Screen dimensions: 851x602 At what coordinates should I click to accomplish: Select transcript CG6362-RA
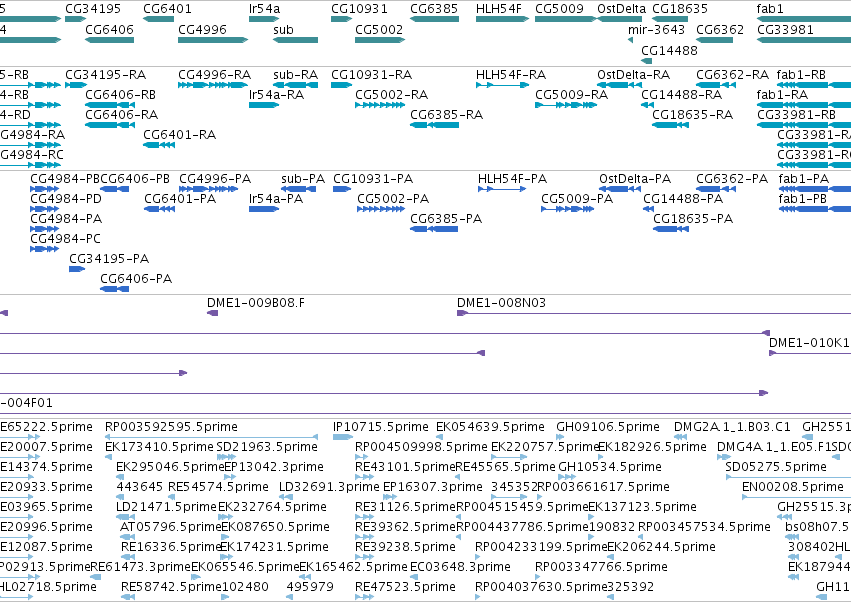(714, 85)
